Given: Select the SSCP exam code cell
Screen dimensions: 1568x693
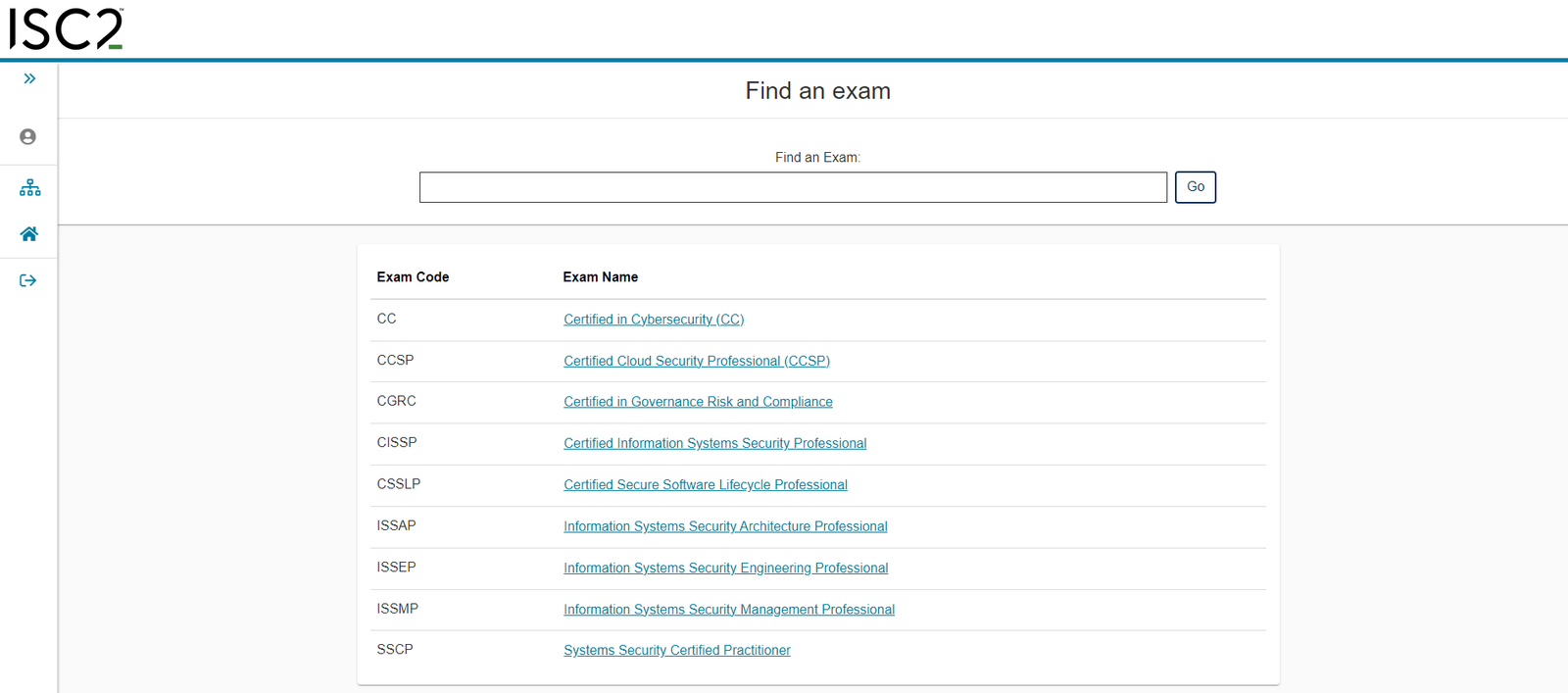Looking at the screenshot, I should point(395,649).
